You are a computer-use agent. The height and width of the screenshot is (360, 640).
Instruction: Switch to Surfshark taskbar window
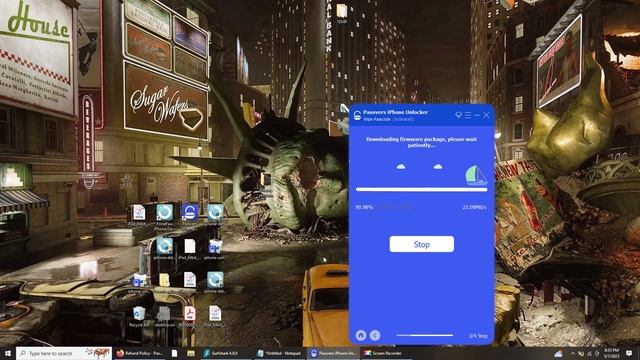click(225, 353)
